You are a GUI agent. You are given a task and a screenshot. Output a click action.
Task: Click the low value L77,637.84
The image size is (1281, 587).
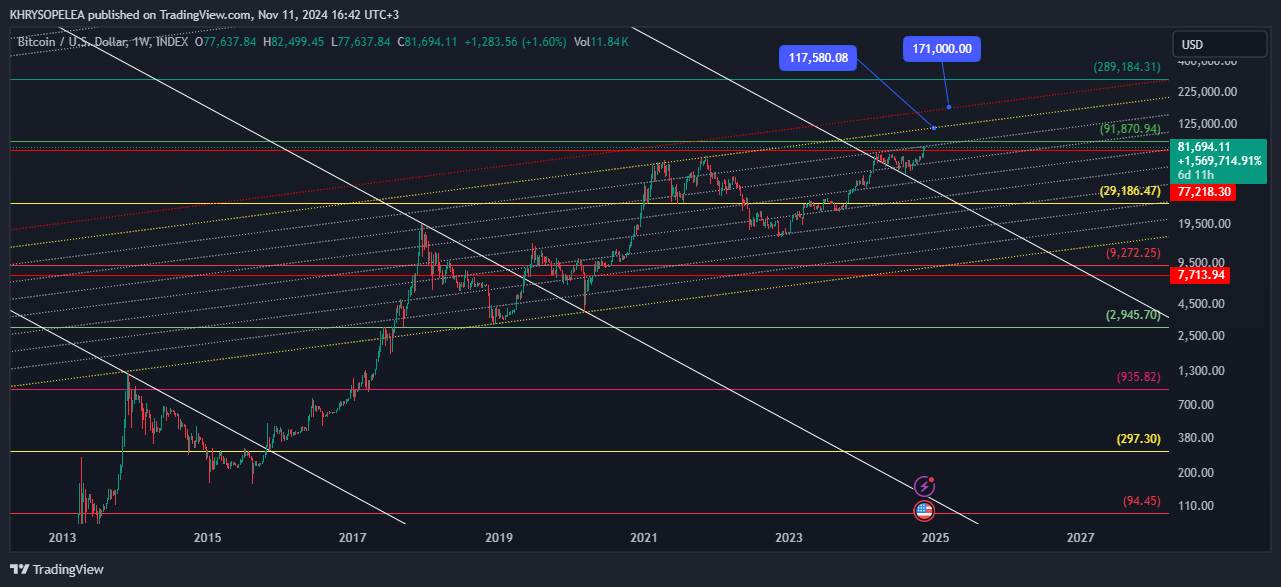361,42
